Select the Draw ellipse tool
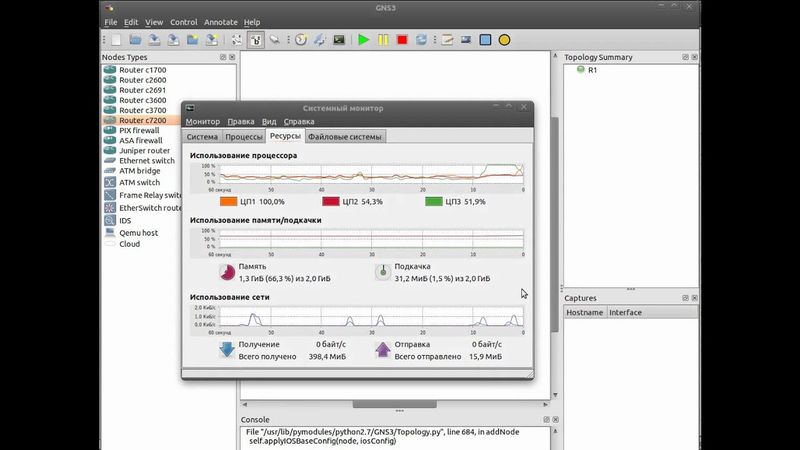The image size is (800, 450). pyautogui.click(x=504, y=40)
